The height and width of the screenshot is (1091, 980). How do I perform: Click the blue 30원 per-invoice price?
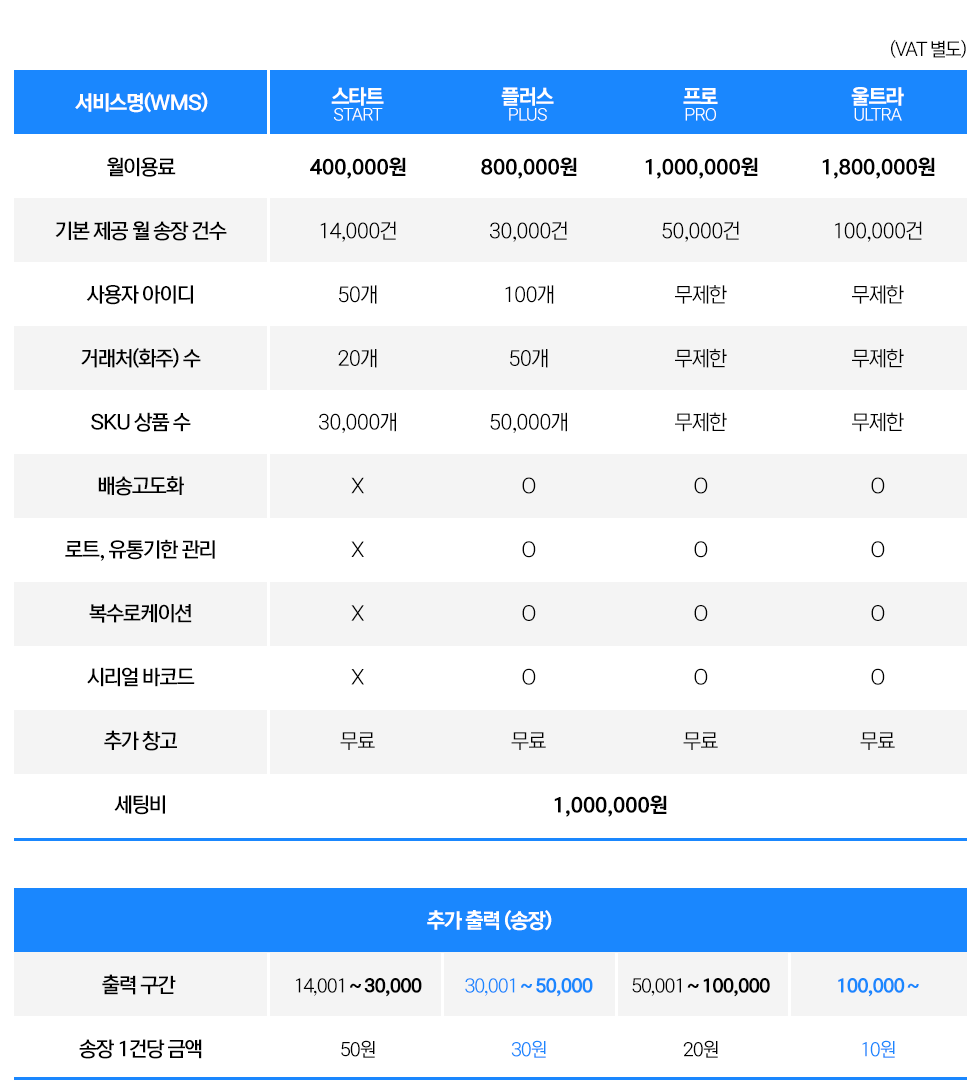tap(528, 1049)
